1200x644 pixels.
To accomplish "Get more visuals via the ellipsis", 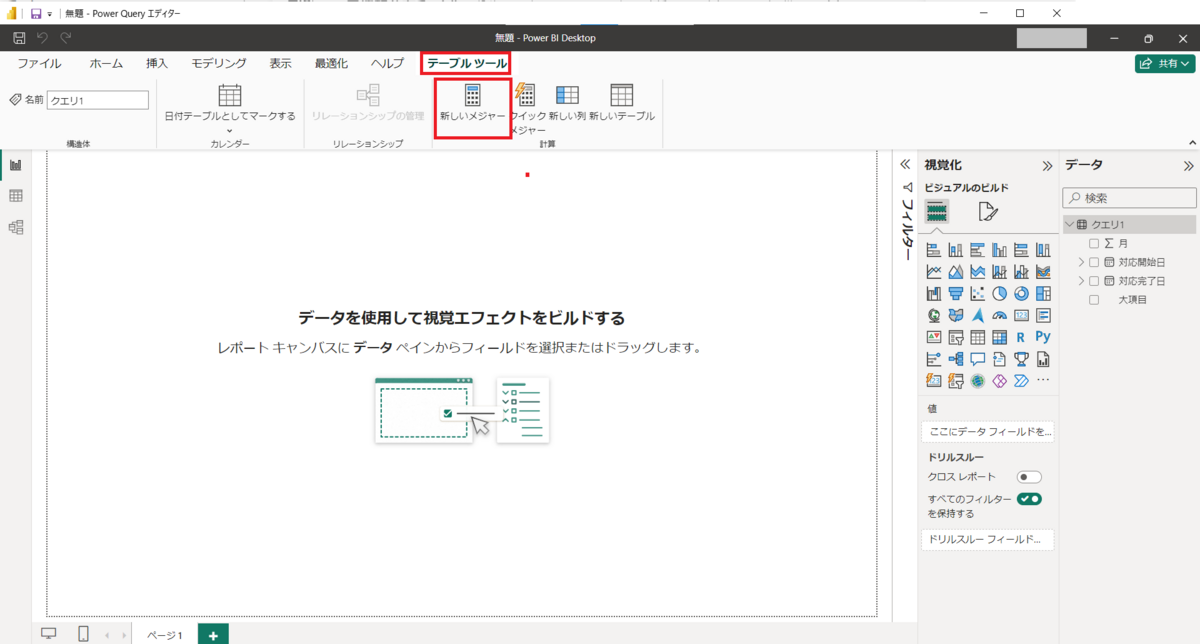I will pyautogui.click(x=1043, y=380).
